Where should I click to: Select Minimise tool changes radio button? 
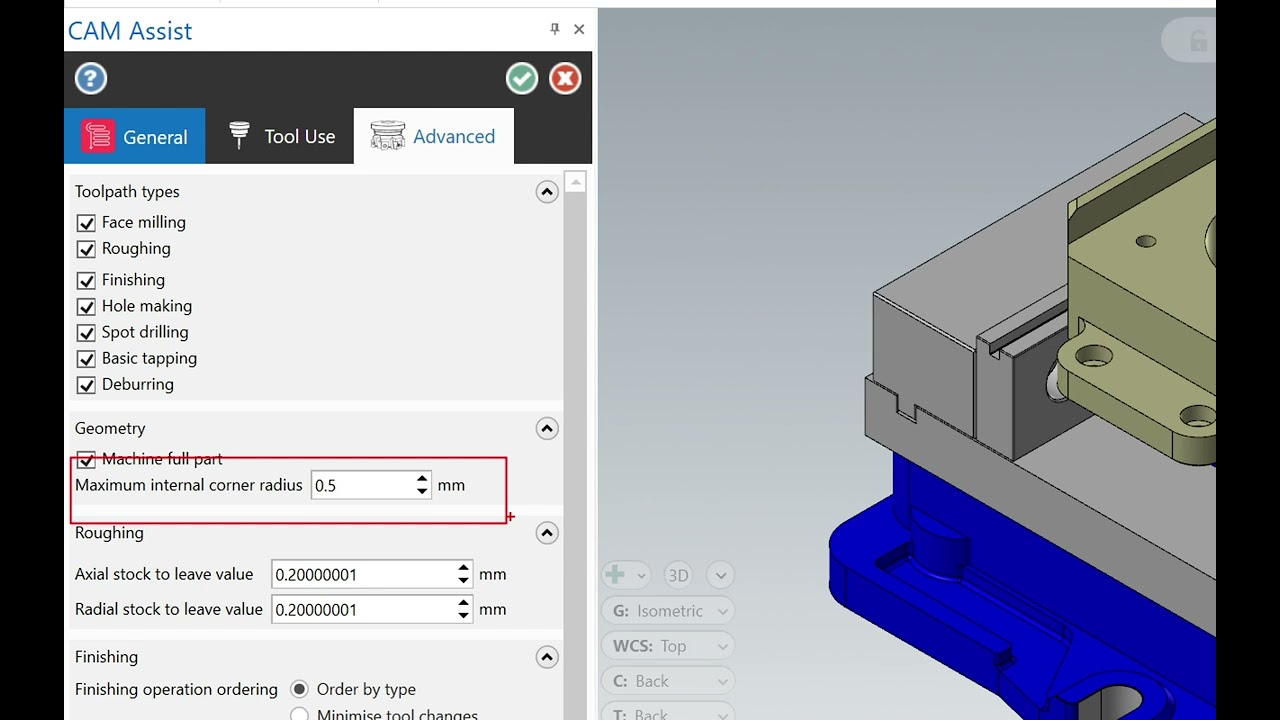point(299,715)
